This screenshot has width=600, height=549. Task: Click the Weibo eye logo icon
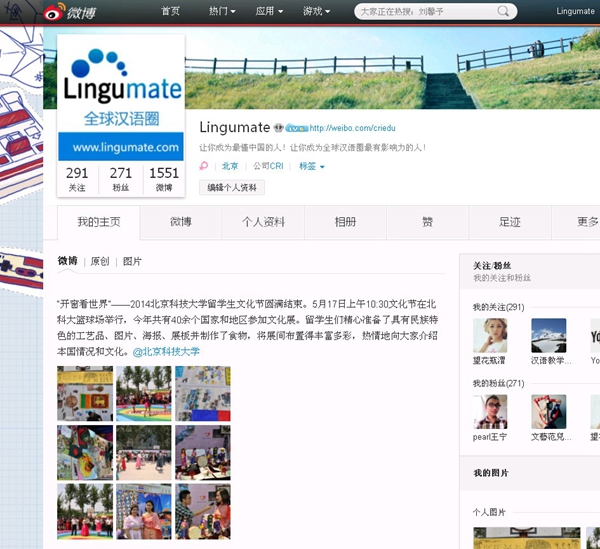[53, 12]
